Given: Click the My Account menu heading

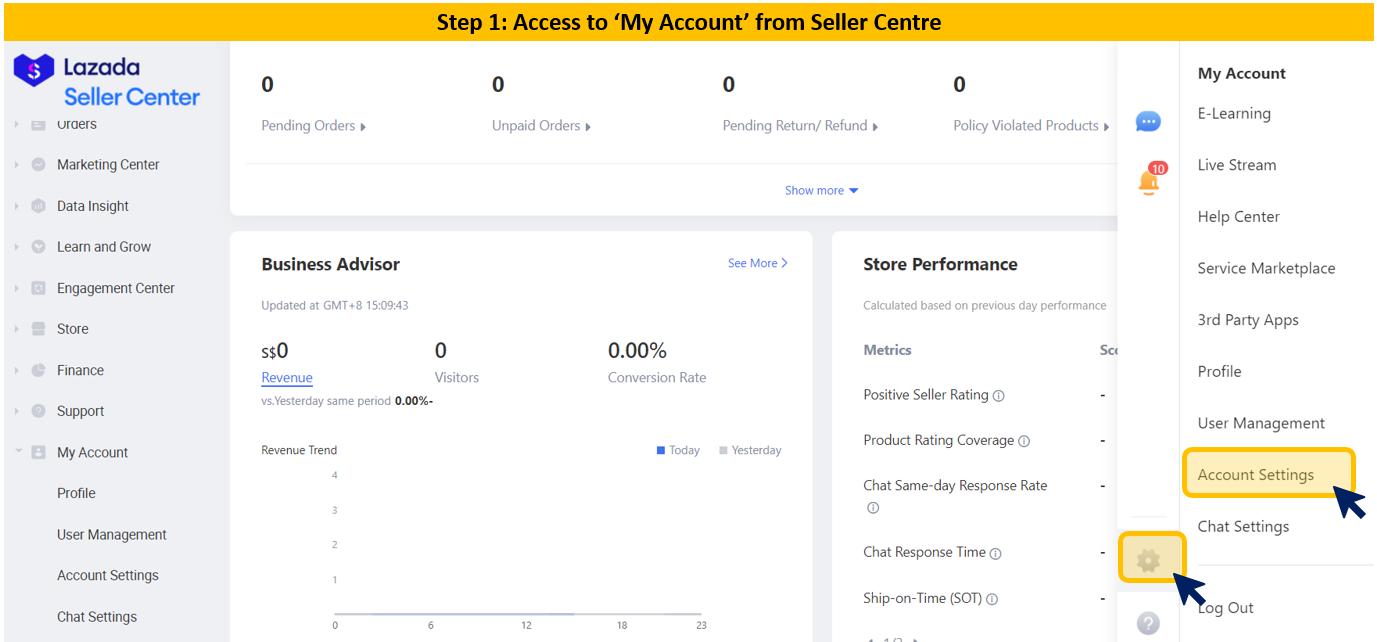Looking at the screenshot, I should (1242, 73).
